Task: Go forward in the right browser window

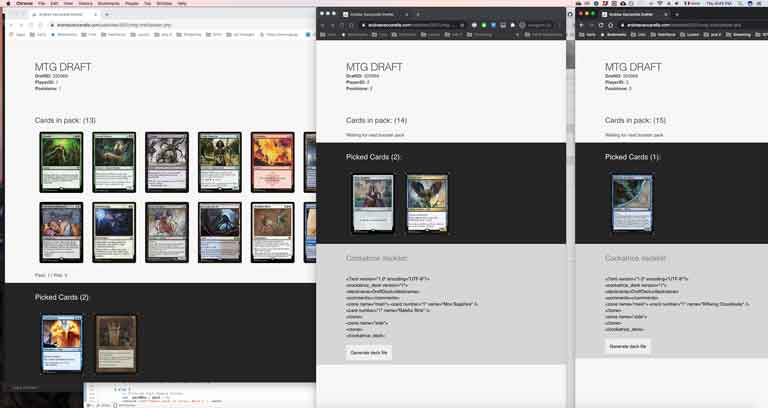Action: point(592,25)
